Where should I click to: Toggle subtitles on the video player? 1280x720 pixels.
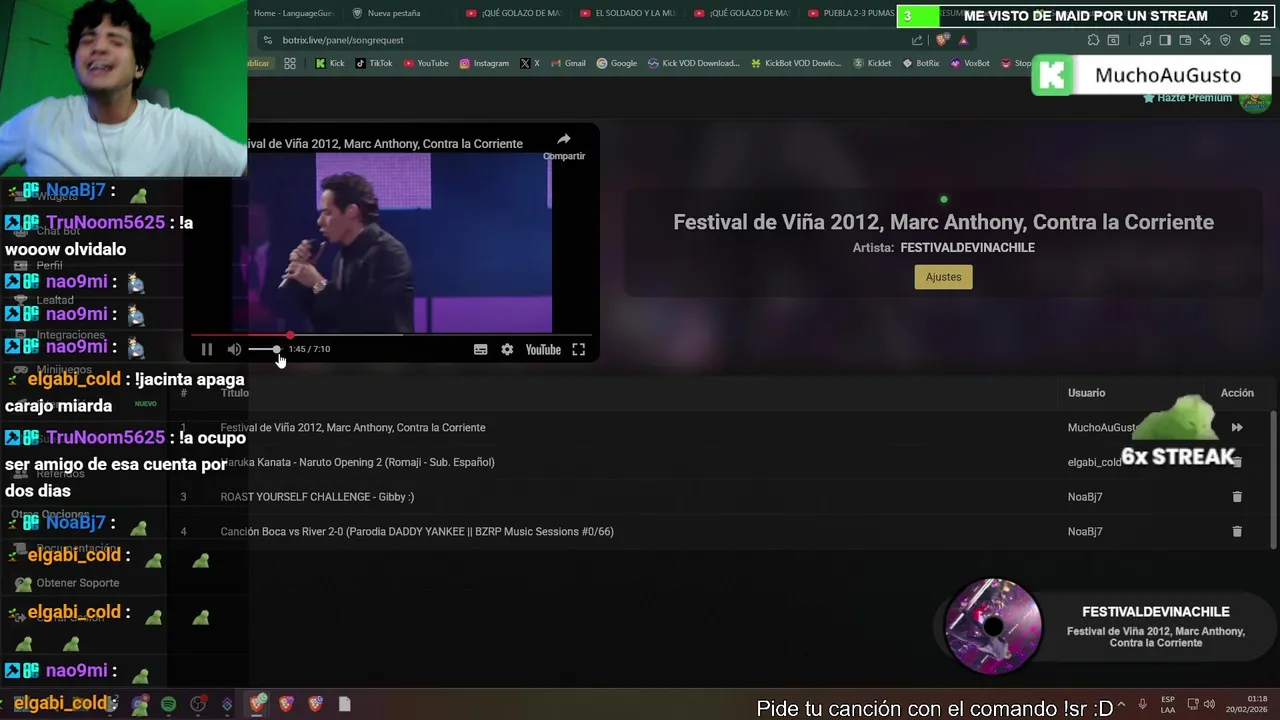pos(480,349)
